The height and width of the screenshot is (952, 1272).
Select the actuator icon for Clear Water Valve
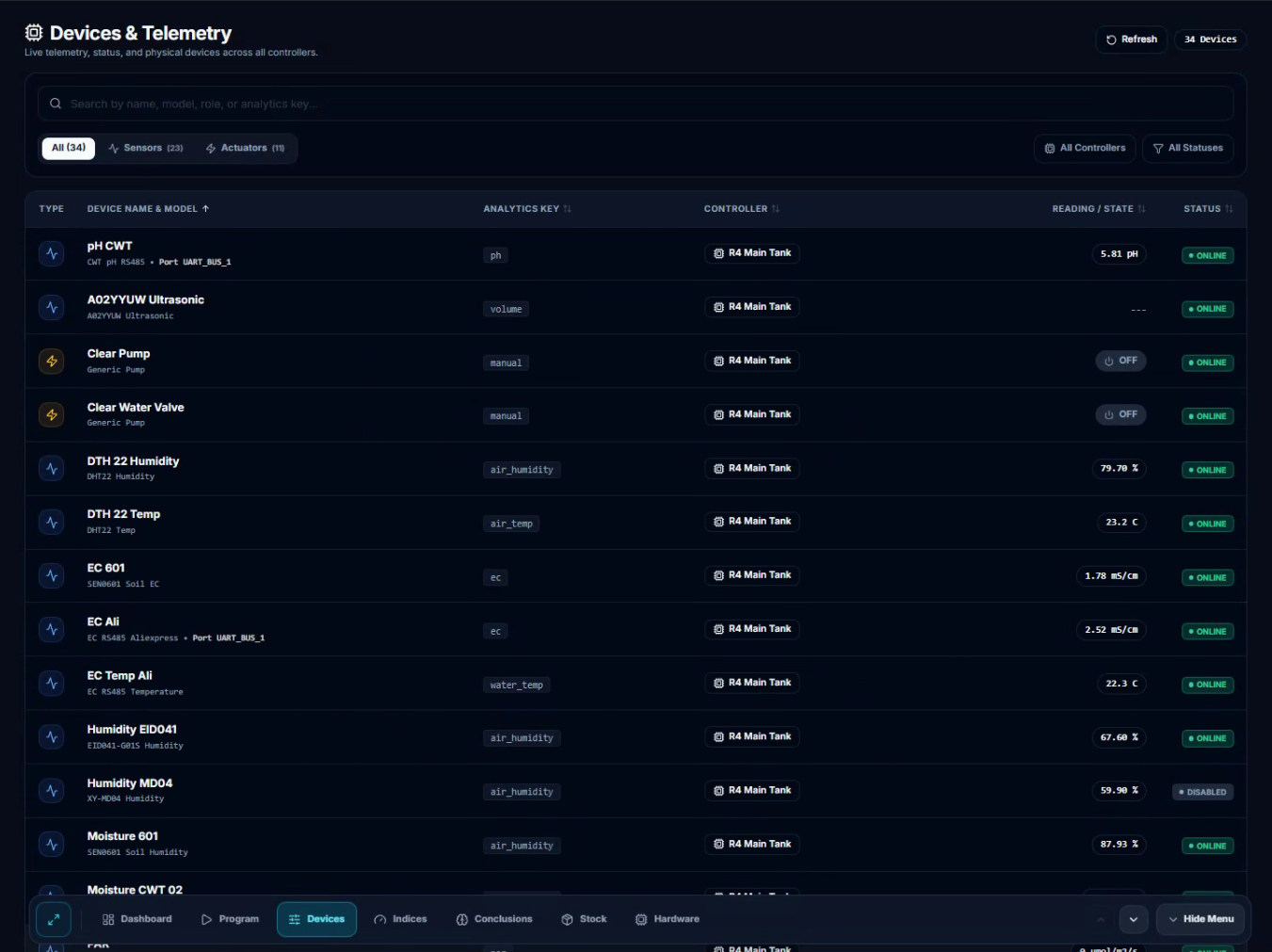[x=52, y=414]
